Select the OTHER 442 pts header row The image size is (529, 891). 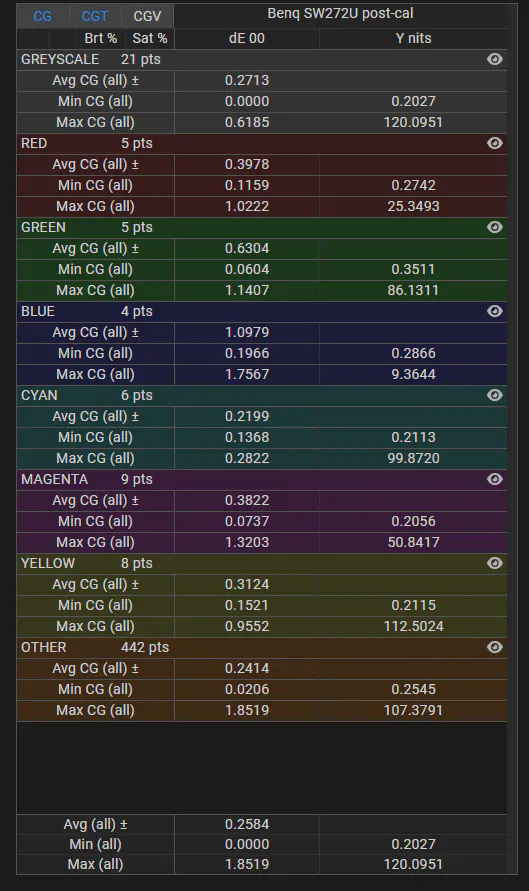262,647
